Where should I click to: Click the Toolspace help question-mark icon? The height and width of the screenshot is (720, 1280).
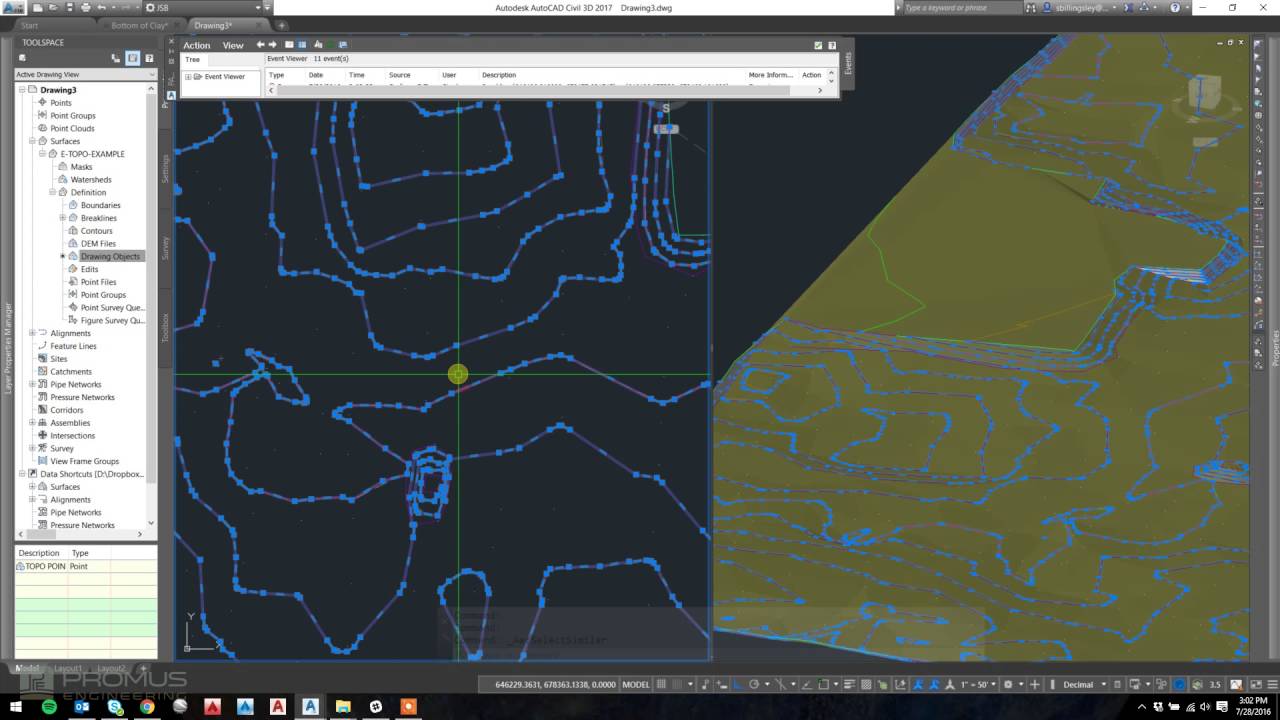click(149, 58)
